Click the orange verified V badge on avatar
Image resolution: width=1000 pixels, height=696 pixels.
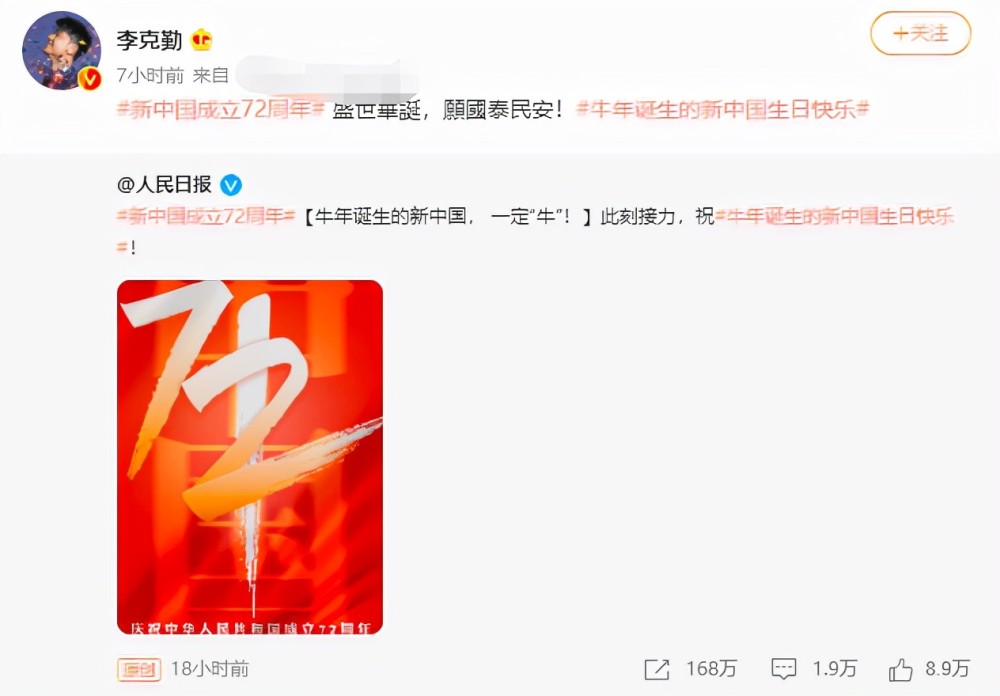[x=90, y=78]
